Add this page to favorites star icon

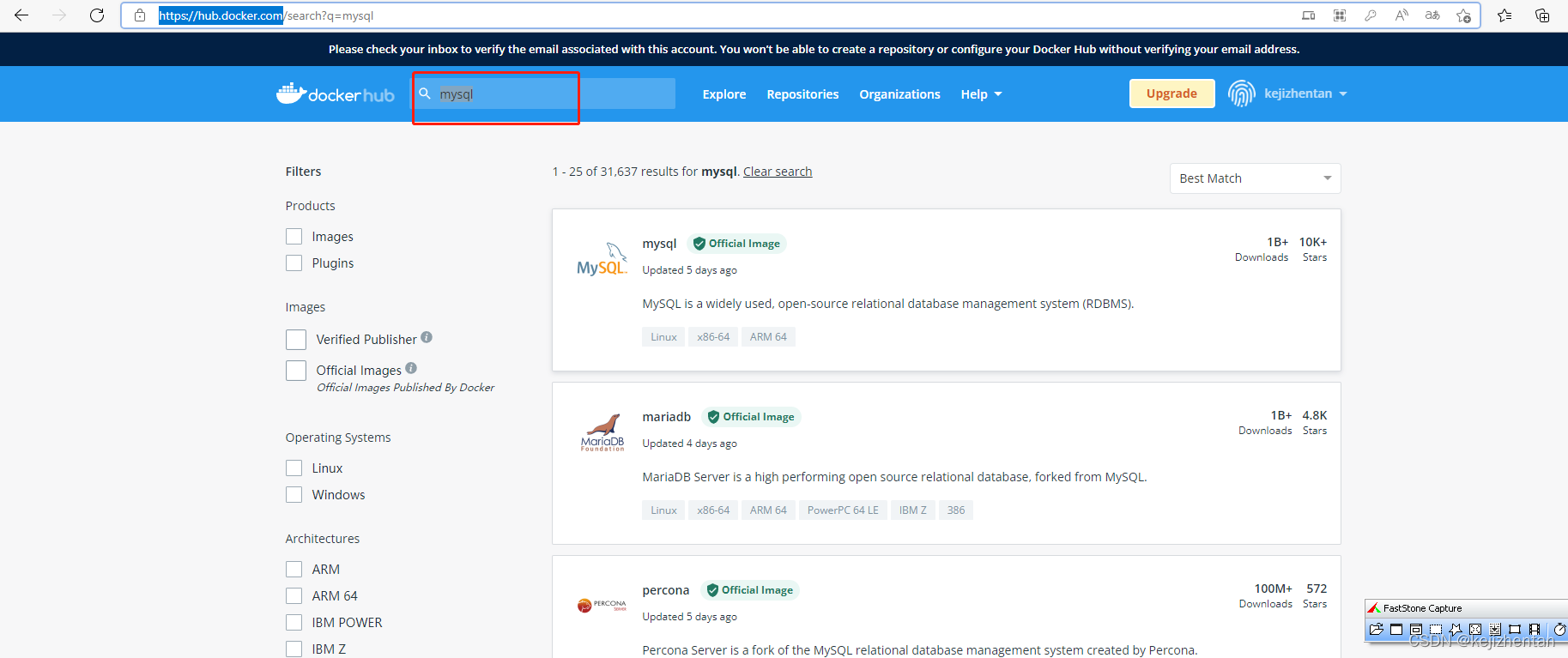(1464, 15)
